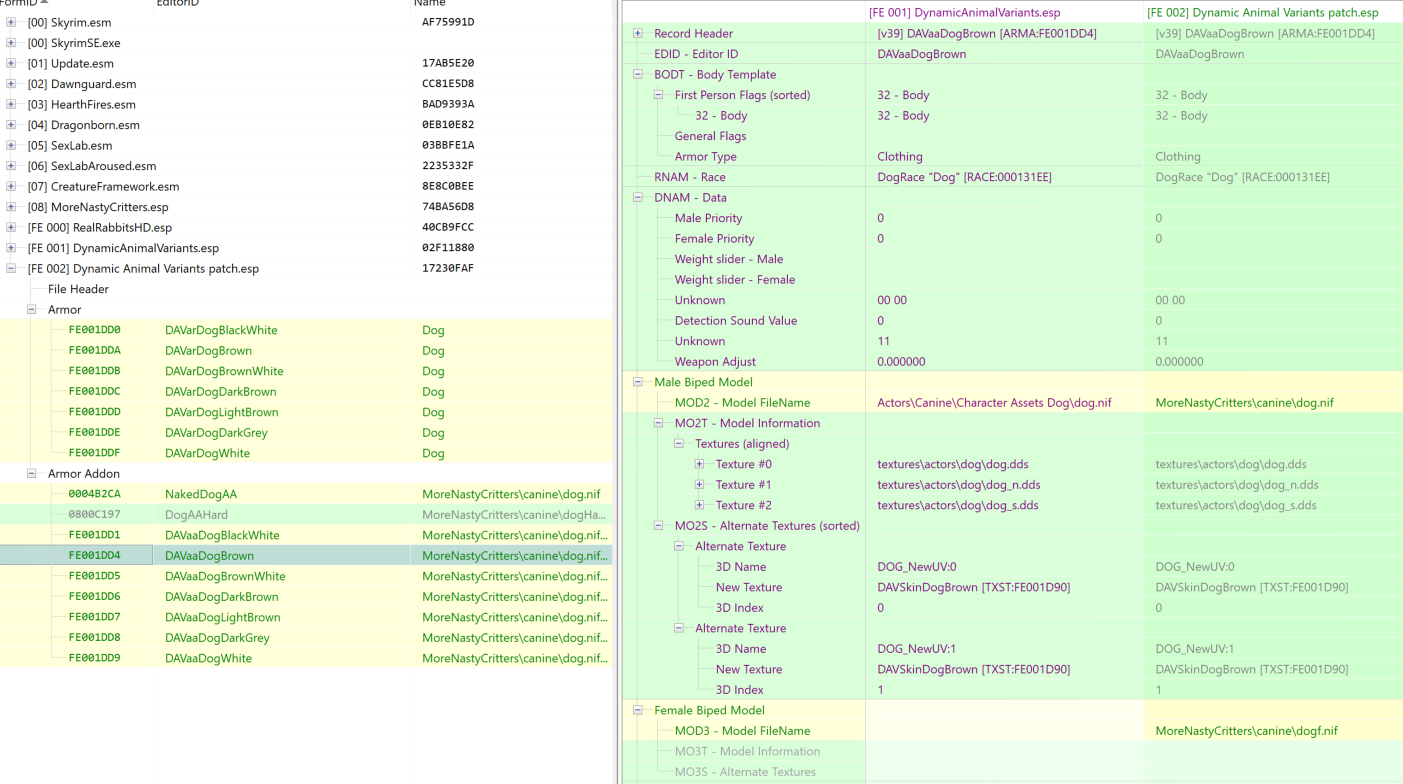The width and height of the screenshot is (1403, 784).
Task: Collapse First Person Flags (sorted)
Action: (x=659, y=95)
